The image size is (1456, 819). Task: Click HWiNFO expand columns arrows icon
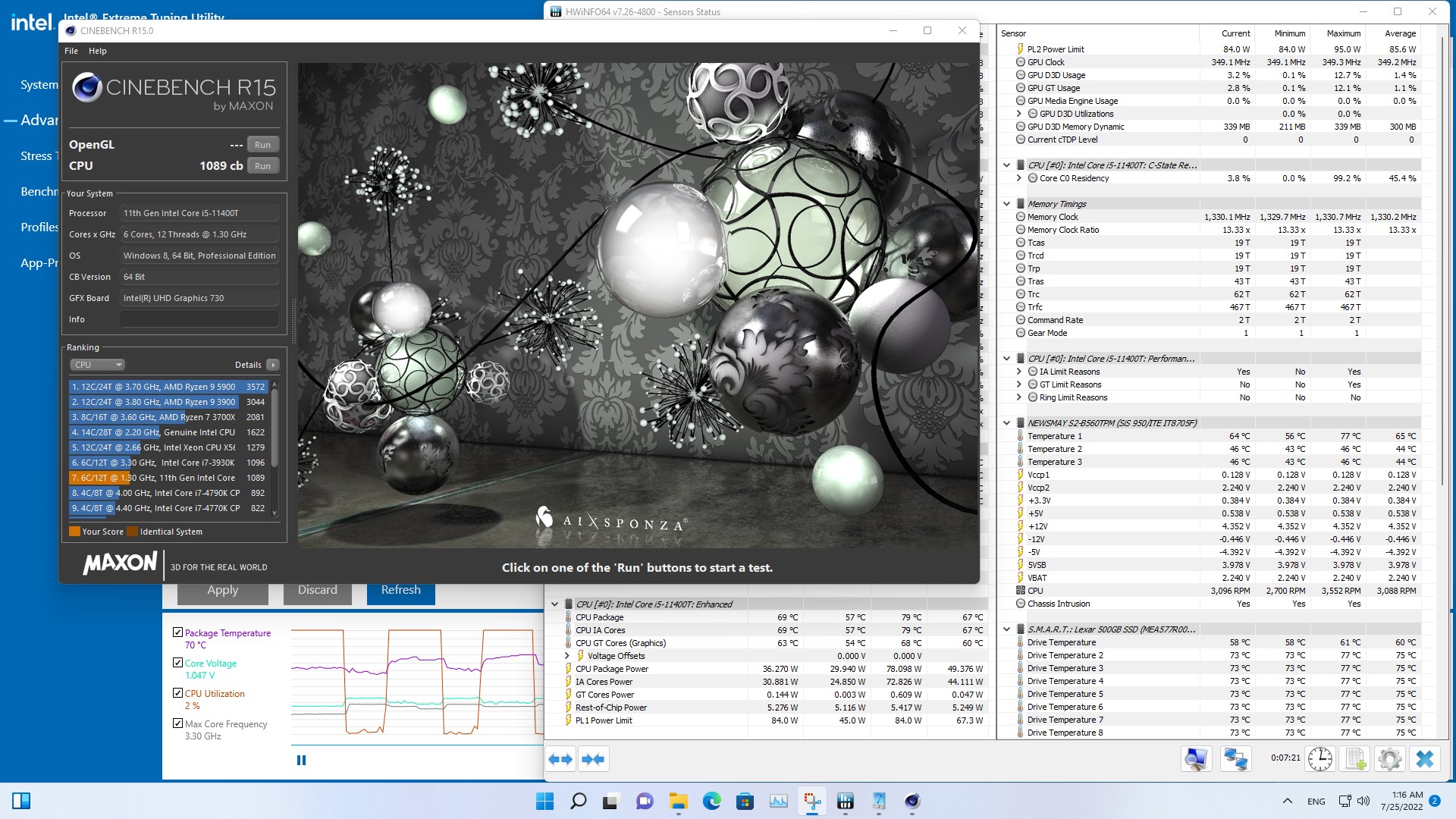point(560,759)
